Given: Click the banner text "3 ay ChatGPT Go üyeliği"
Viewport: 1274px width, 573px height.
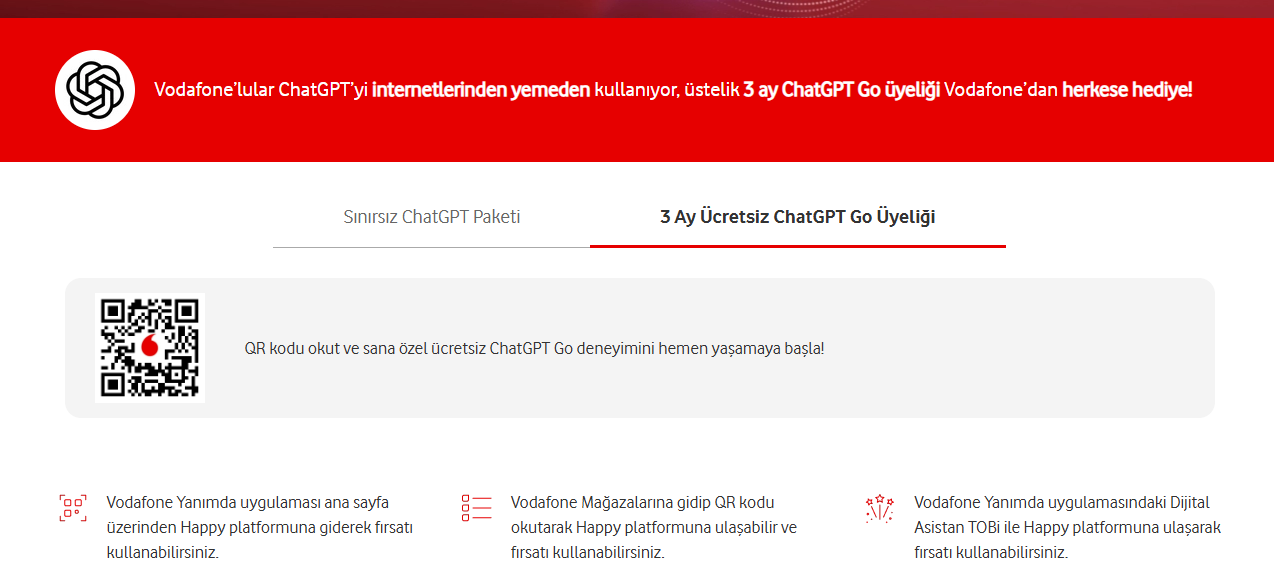Looking at the screenshot, I should [842, 90].
